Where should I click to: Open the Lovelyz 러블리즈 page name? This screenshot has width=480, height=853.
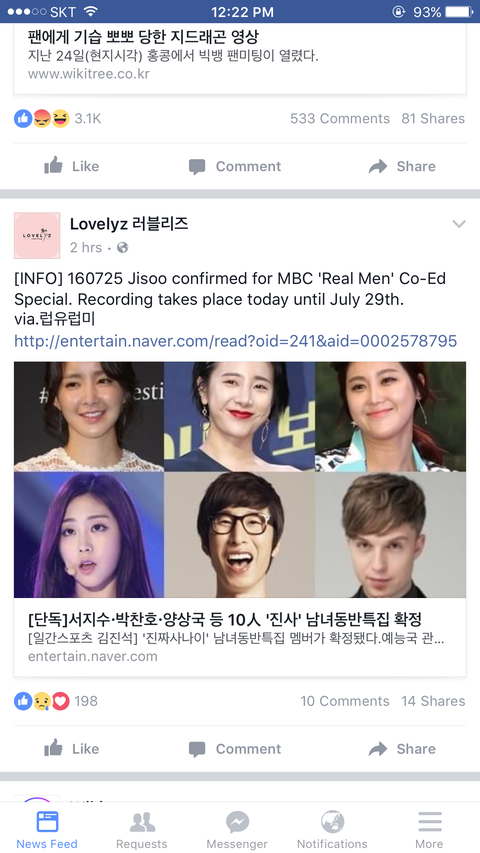129,224
